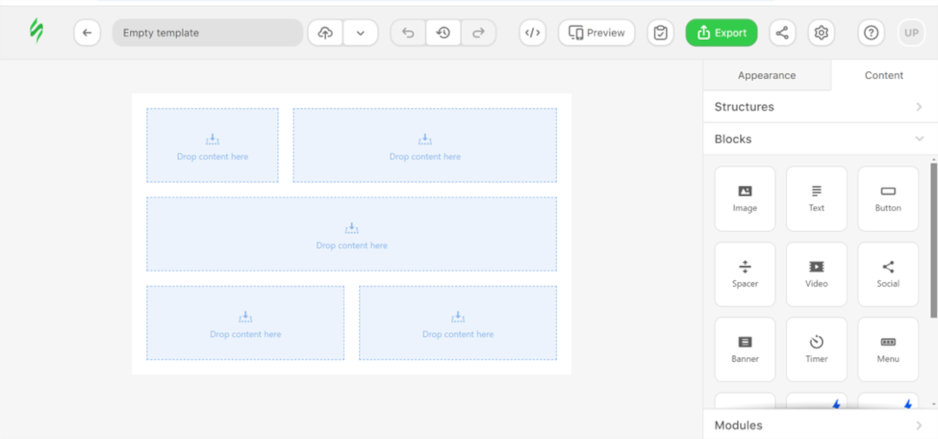Open the code editor icon
The height and width of the screenshot is (439, 938).
point(533,33)
